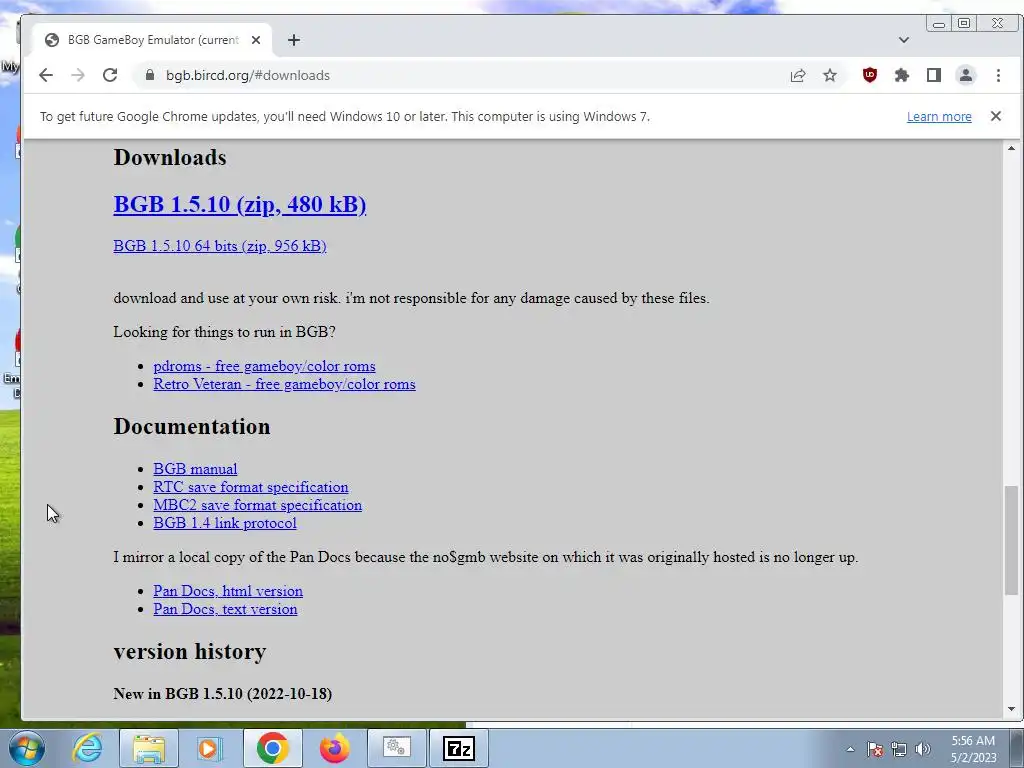Click the page scroll down arrow
Viewport: 1024px width, 768px height.
click(x=1011, y=709)
